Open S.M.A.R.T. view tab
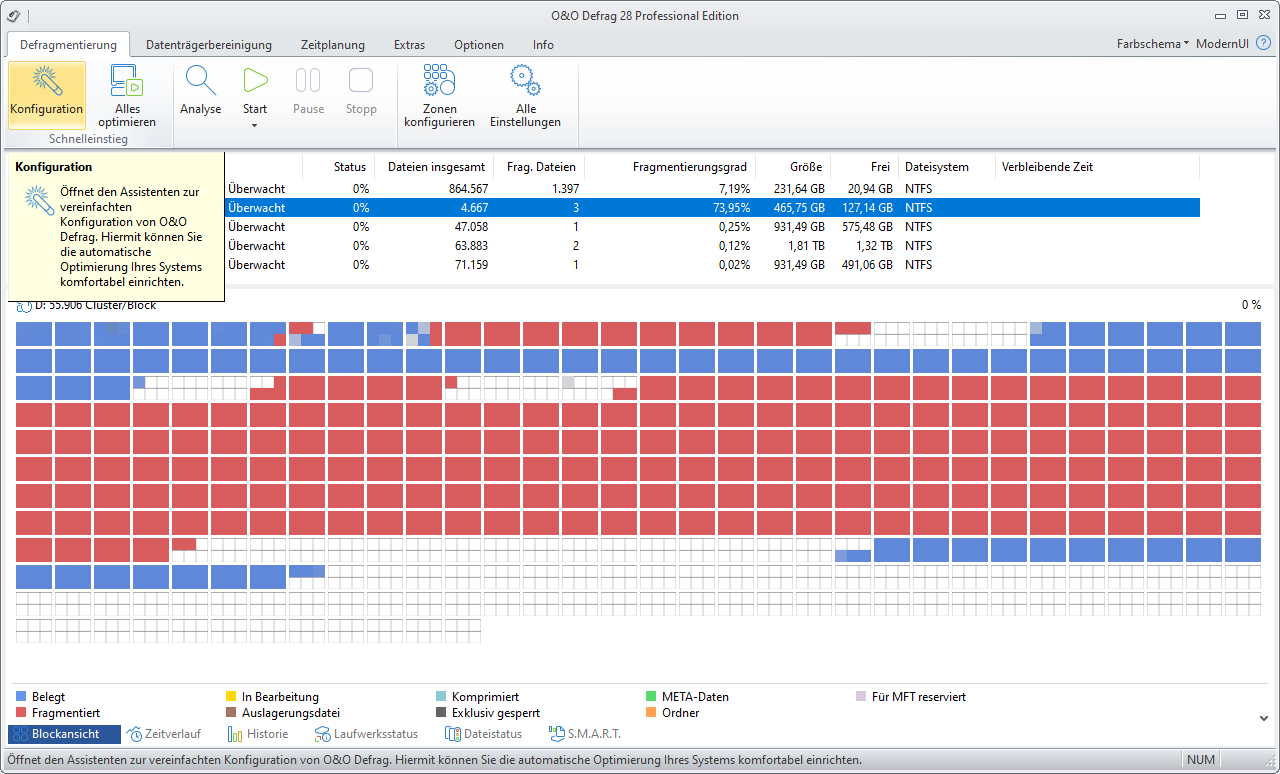 click(585, 734)
